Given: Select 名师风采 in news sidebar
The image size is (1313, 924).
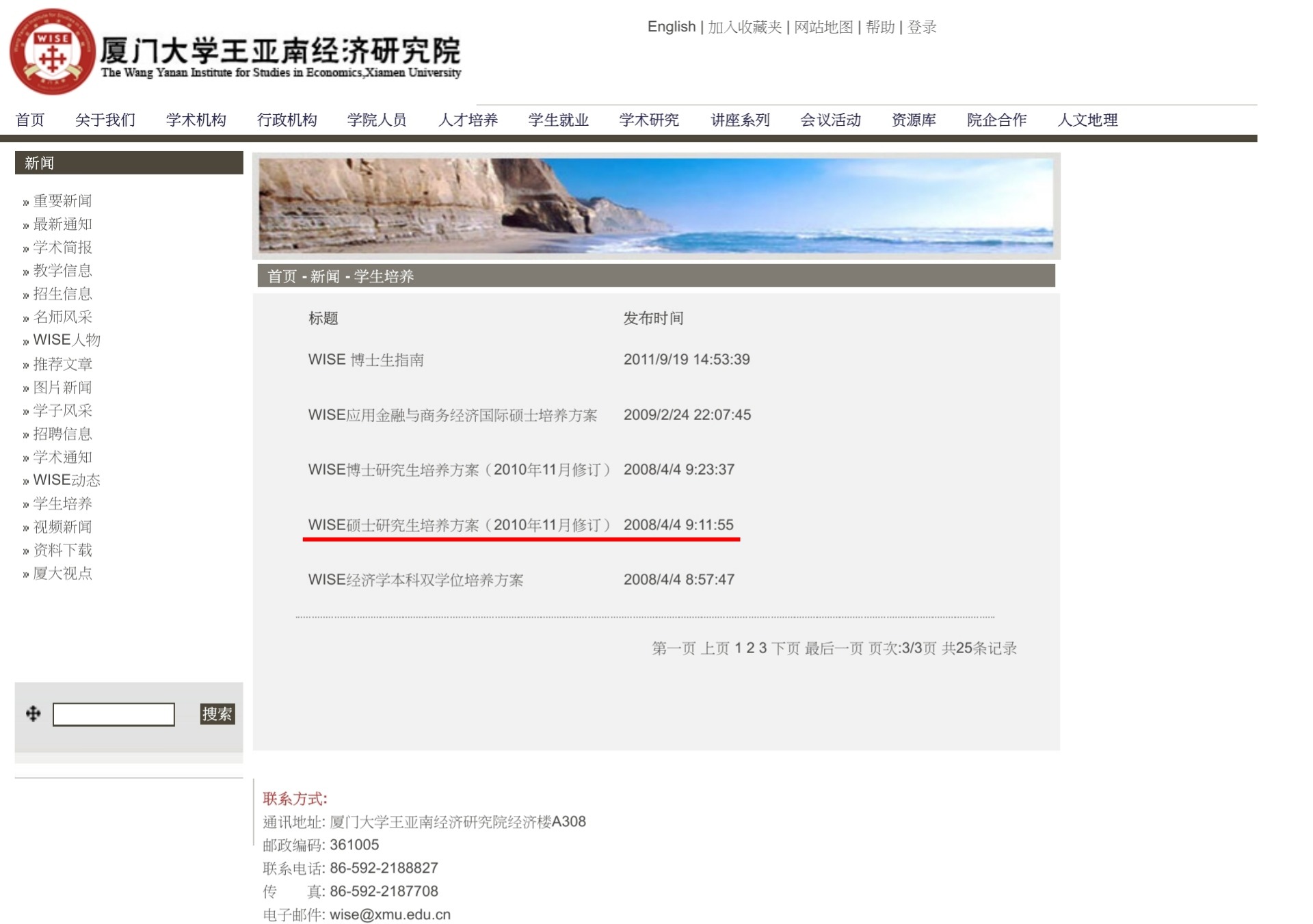Looking at the screenshot, I should tap(62, 317).
